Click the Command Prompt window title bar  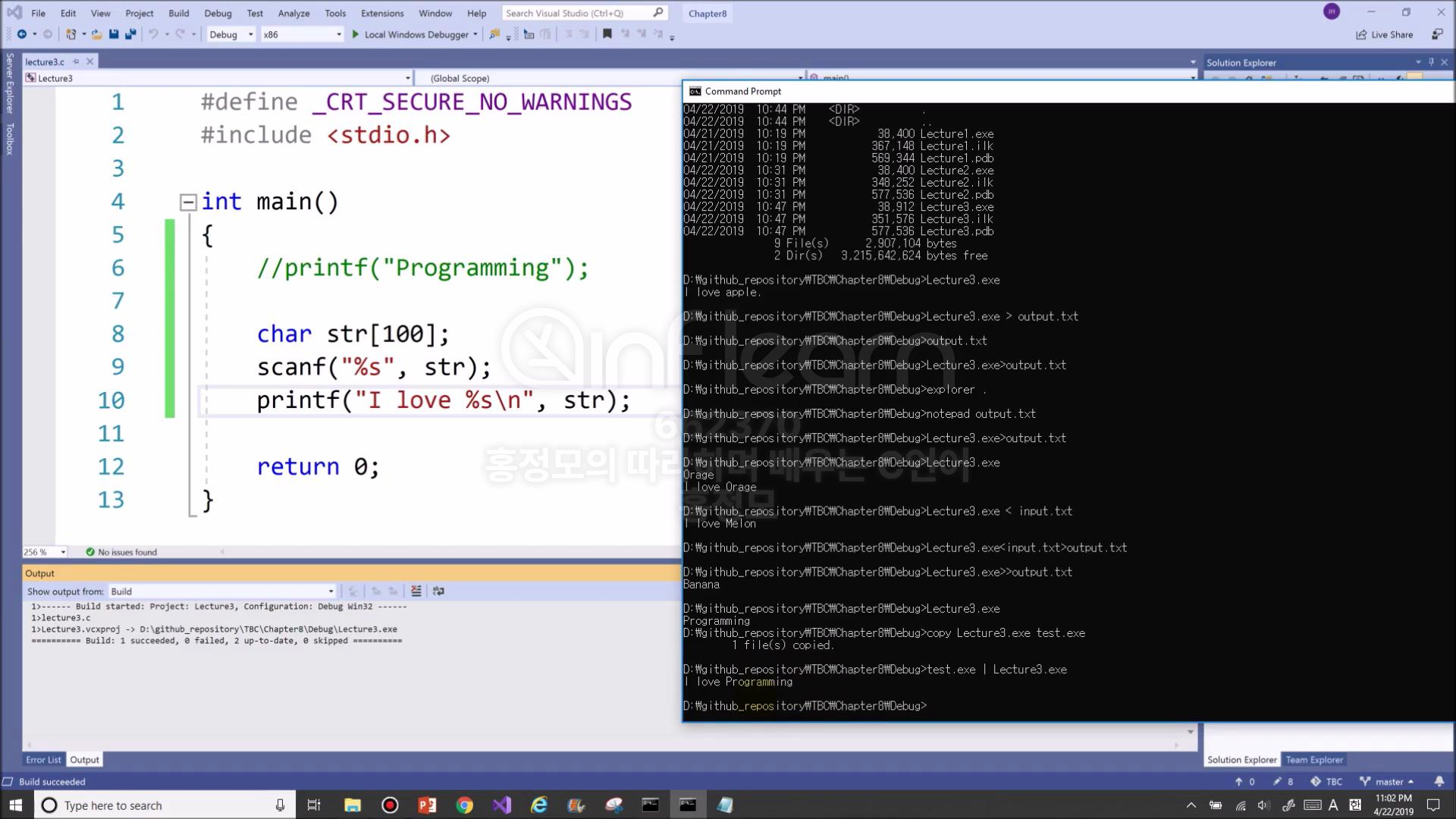pos(1068,91)
